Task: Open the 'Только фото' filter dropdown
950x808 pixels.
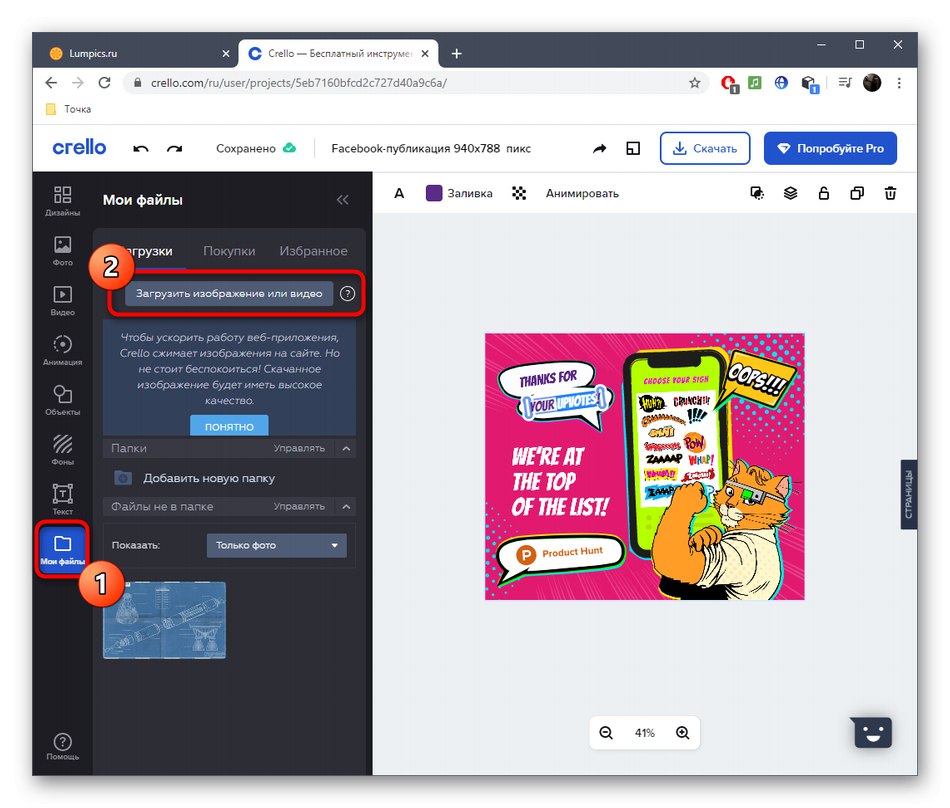Action: pos(277,545)
